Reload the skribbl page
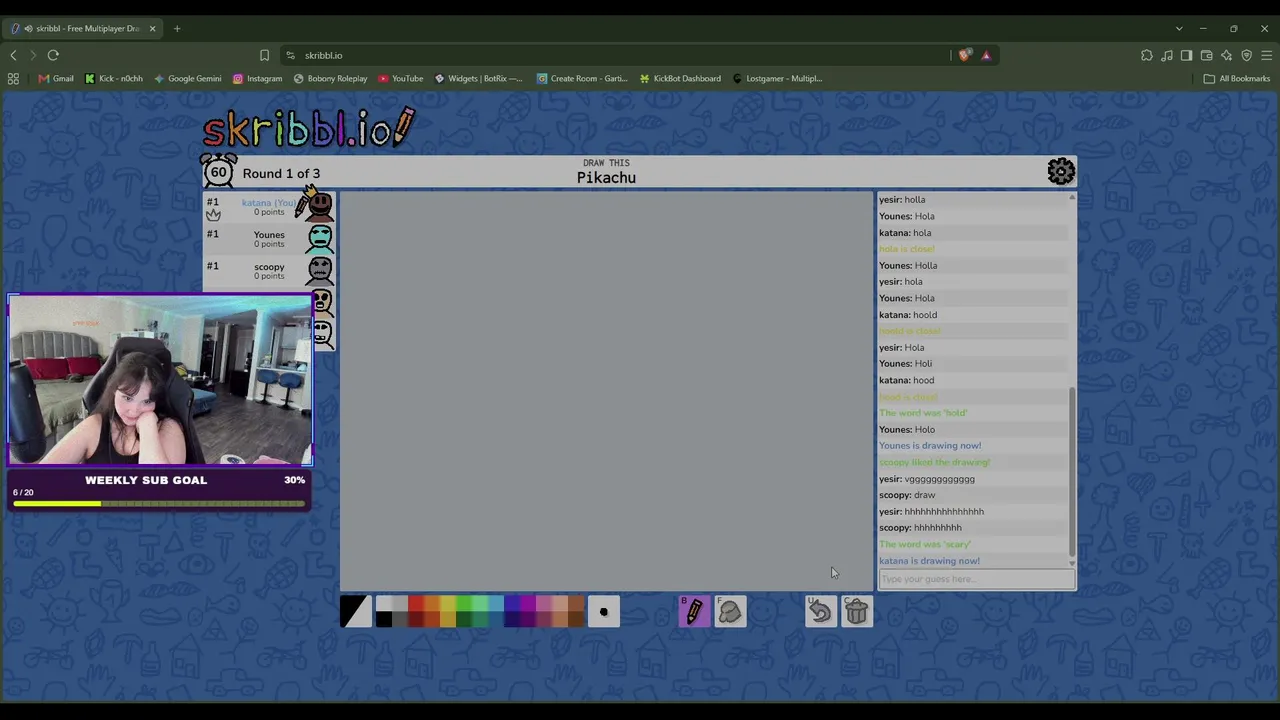 [x=53, y=55]
